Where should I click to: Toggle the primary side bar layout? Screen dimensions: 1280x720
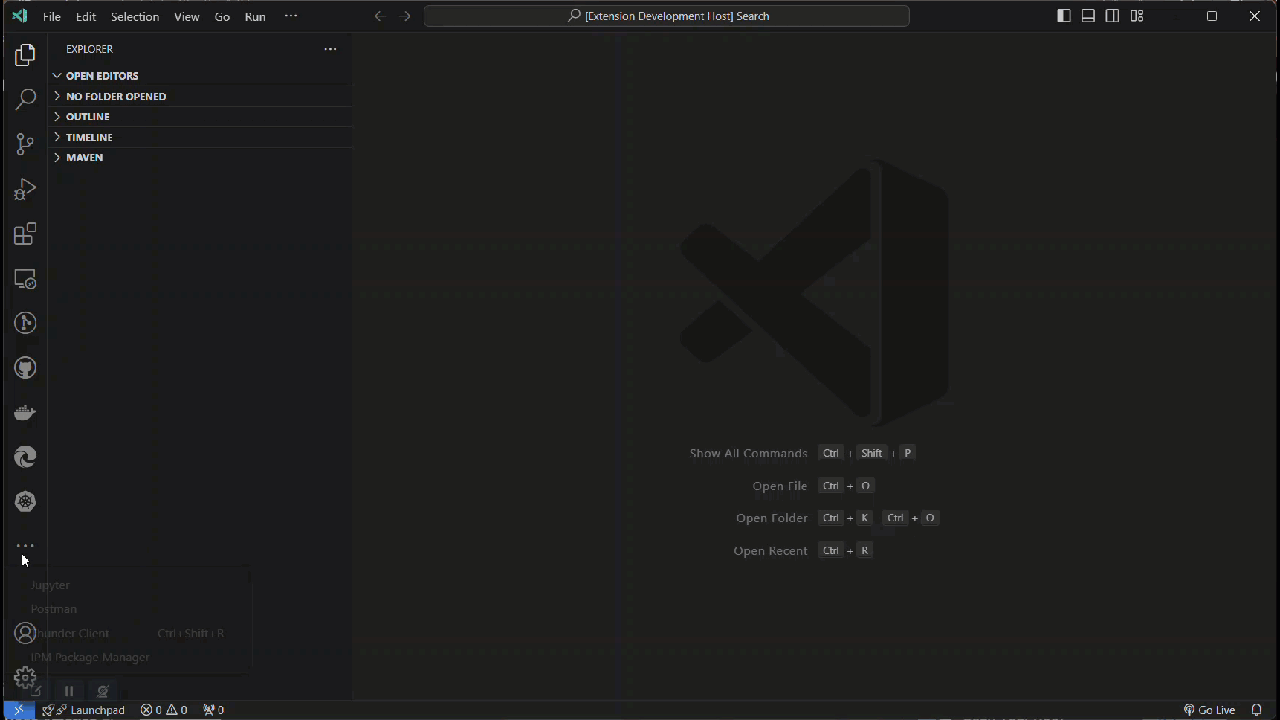coord(1064,16)
